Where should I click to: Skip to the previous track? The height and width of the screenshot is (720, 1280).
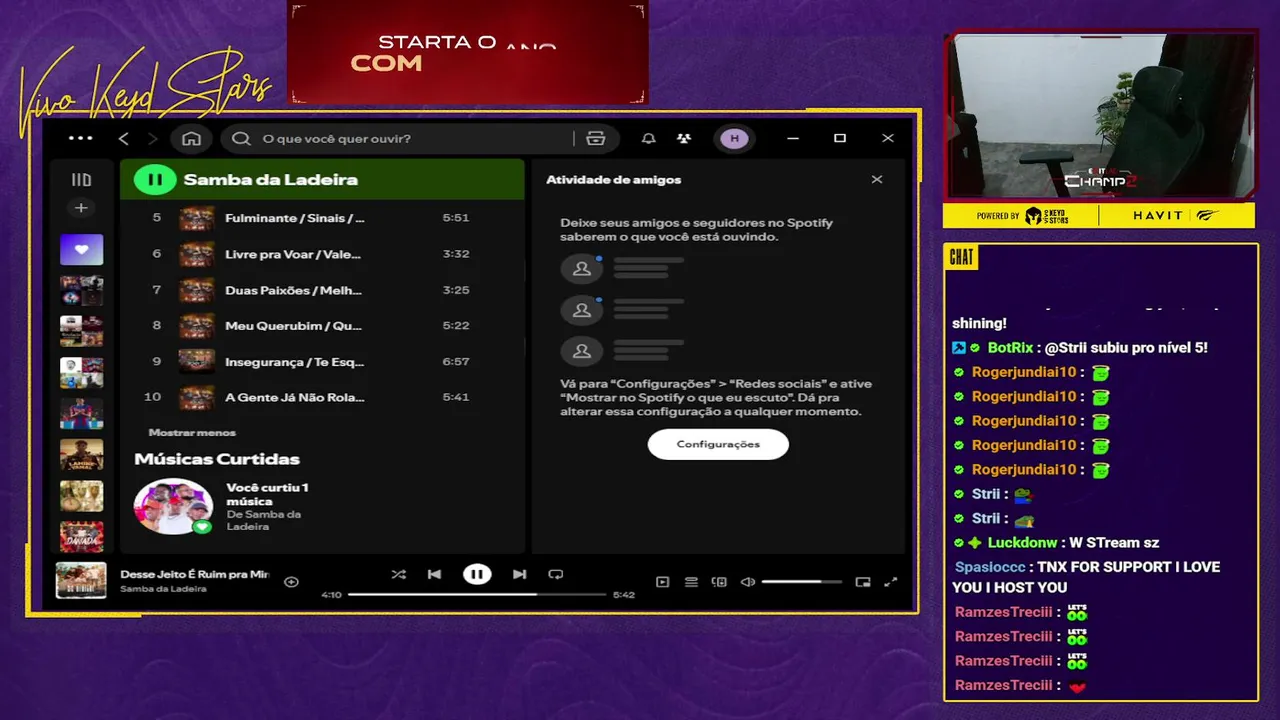pos(434,574)
